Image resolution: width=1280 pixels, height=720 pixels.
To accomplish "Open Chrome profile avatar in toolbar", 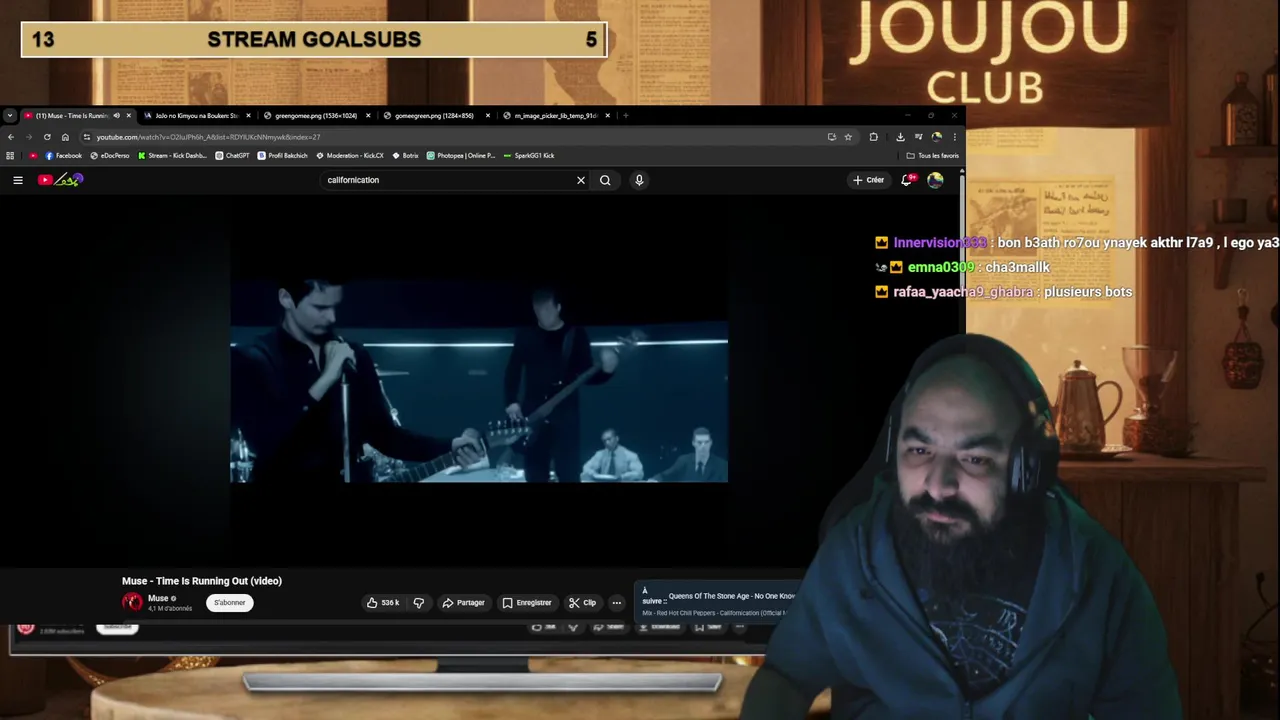I will click(x=936, y=137).
